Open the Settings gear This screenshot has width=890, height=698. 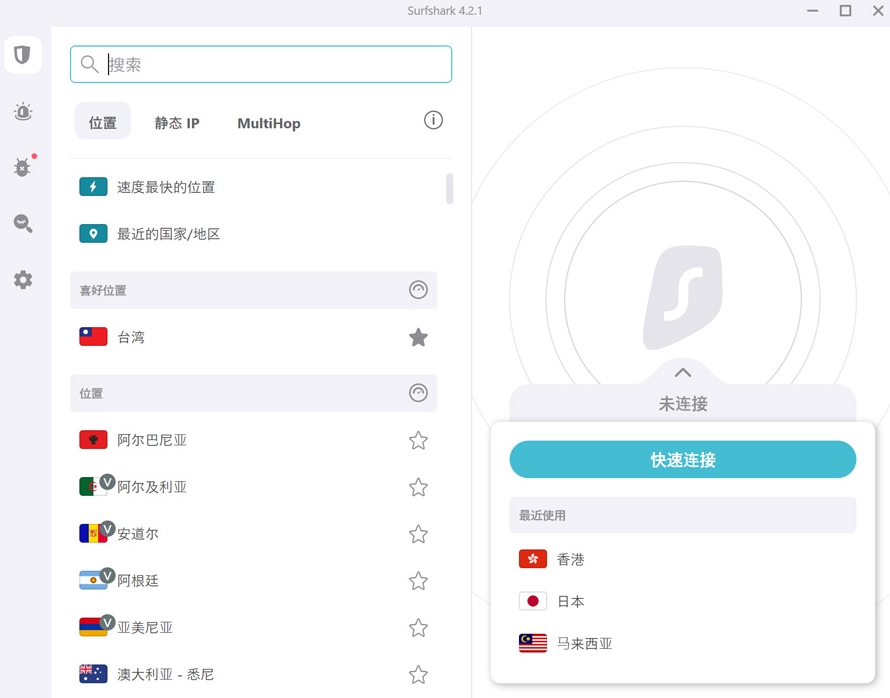click(22, 280)
